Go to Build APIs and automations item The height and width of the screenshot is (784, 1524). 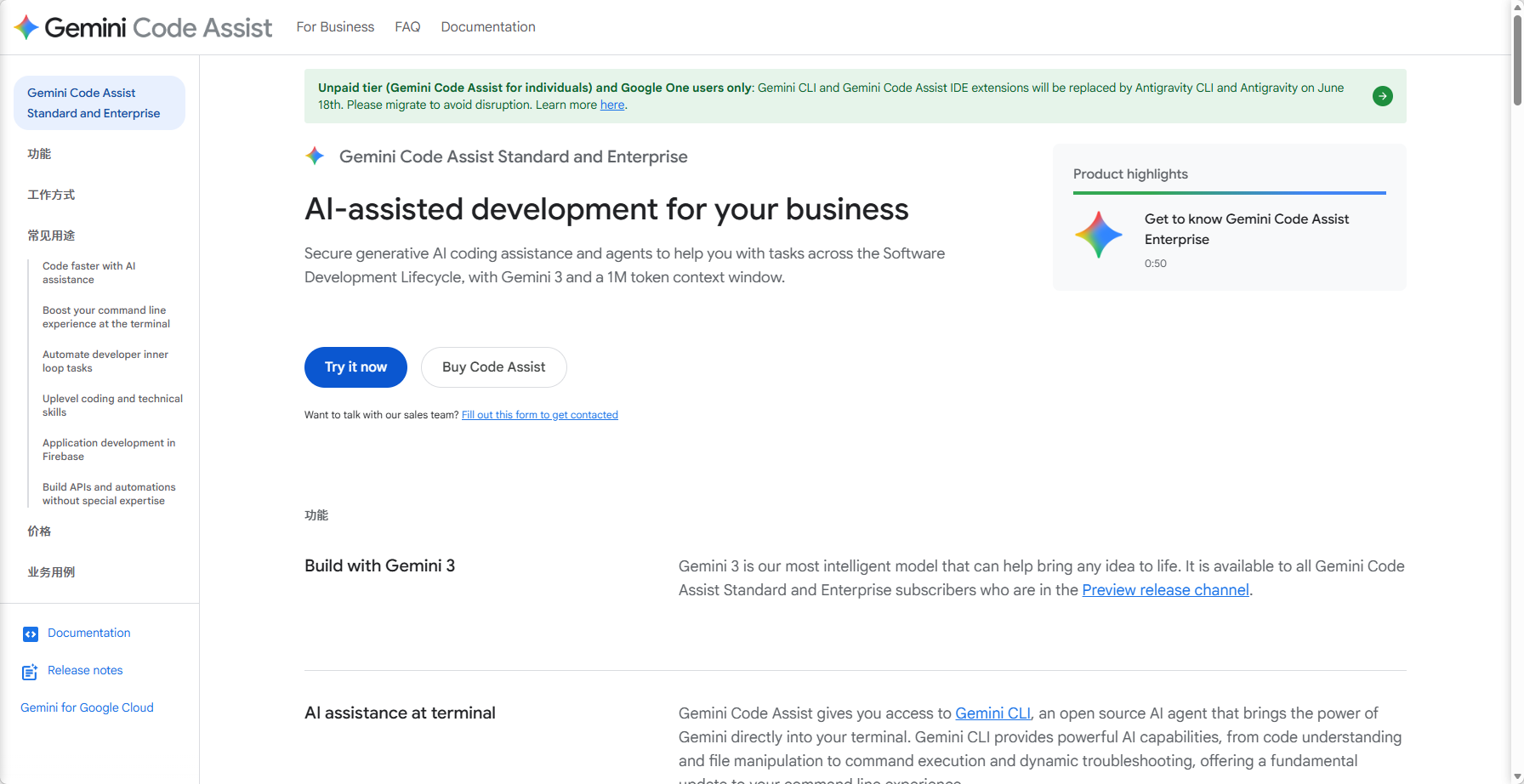coord(109,494)
